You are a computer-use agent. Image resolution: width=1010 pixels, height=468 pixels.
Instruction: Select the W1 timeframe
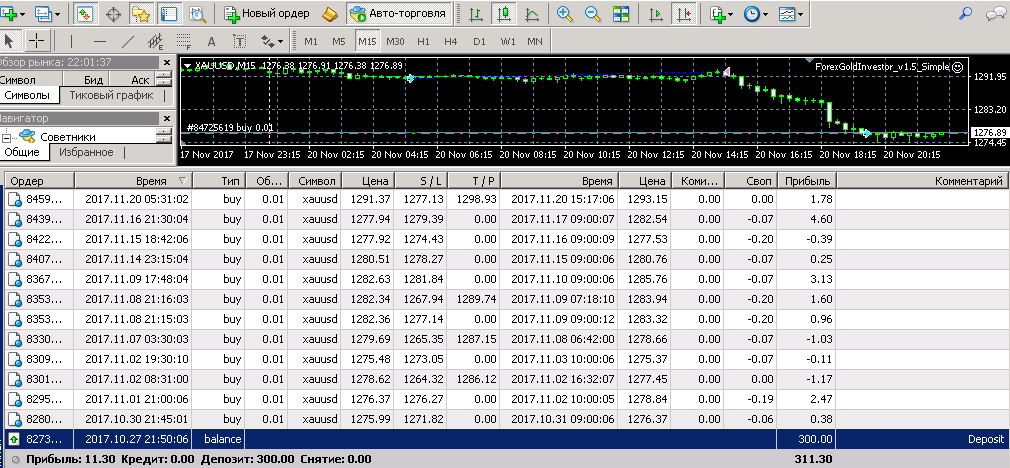(508, 42)
